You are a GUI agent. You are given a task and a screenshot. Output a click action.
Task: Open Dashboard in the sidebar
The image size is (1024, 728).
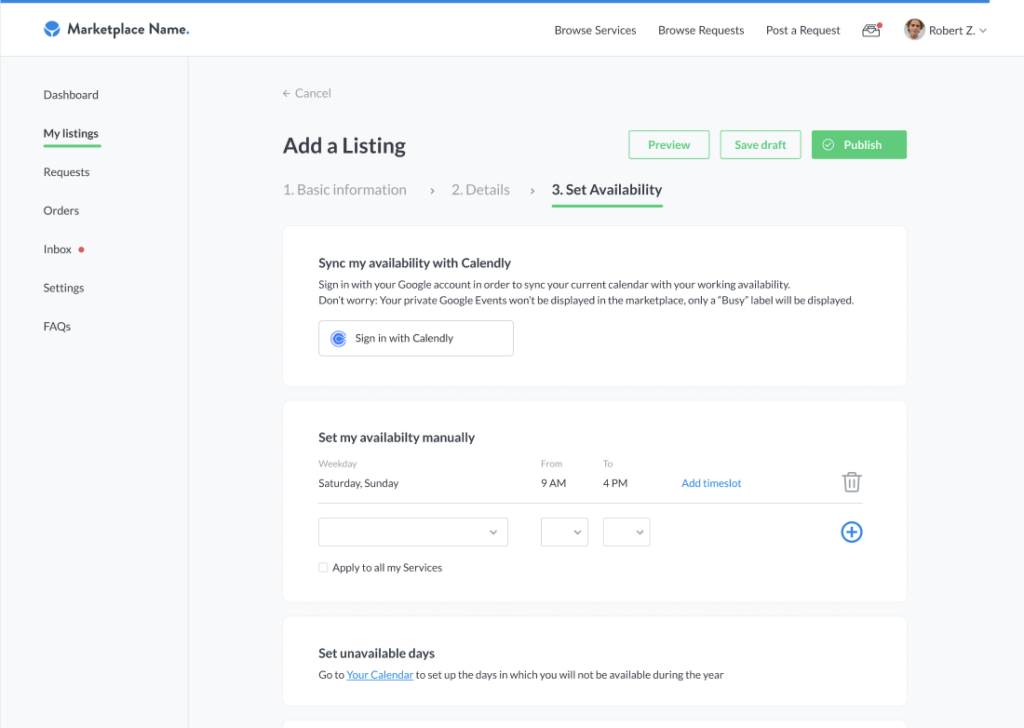pyautogui.click(x=71, y=95)
